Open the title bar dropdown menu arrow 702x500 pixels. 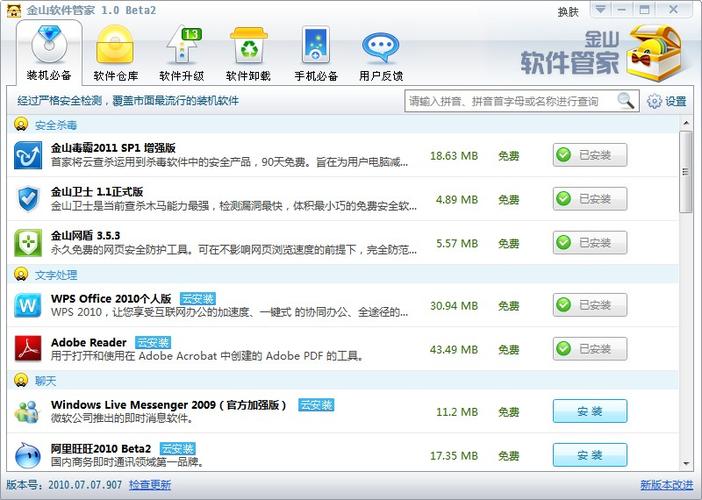(600, 9)
